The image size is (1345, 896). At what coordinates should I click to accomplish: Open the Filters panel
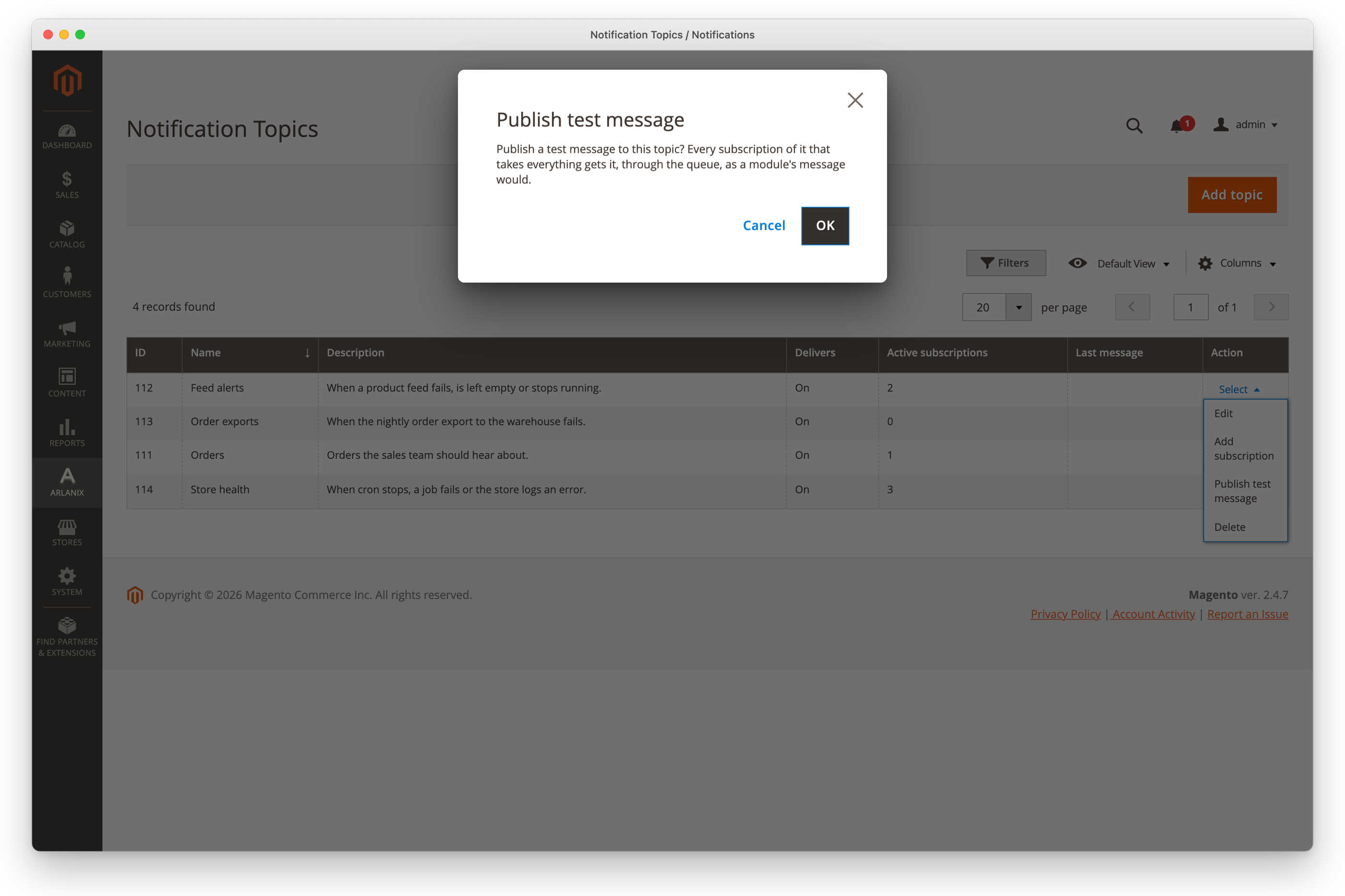click(x=1005, y=263)
